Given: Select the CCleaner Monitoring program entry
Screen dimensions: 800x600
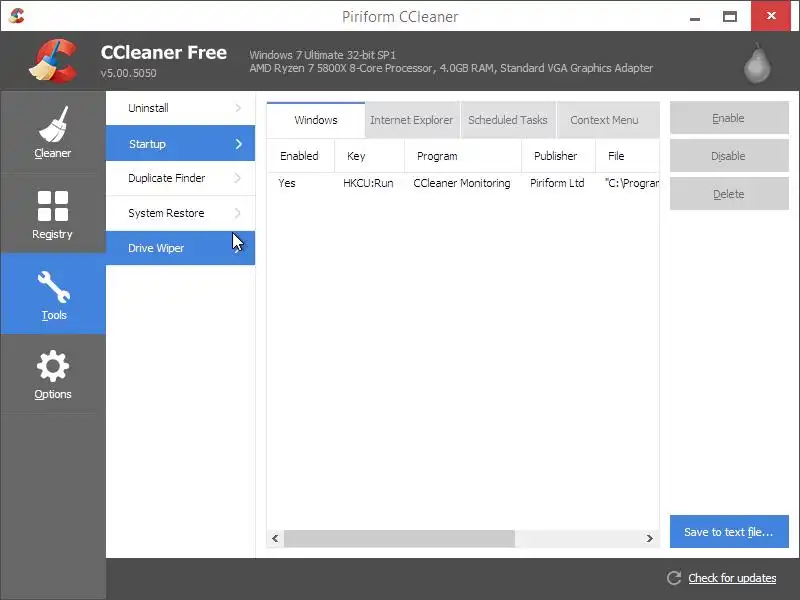Looking at the screenshot, I should (x=462, y=183).
